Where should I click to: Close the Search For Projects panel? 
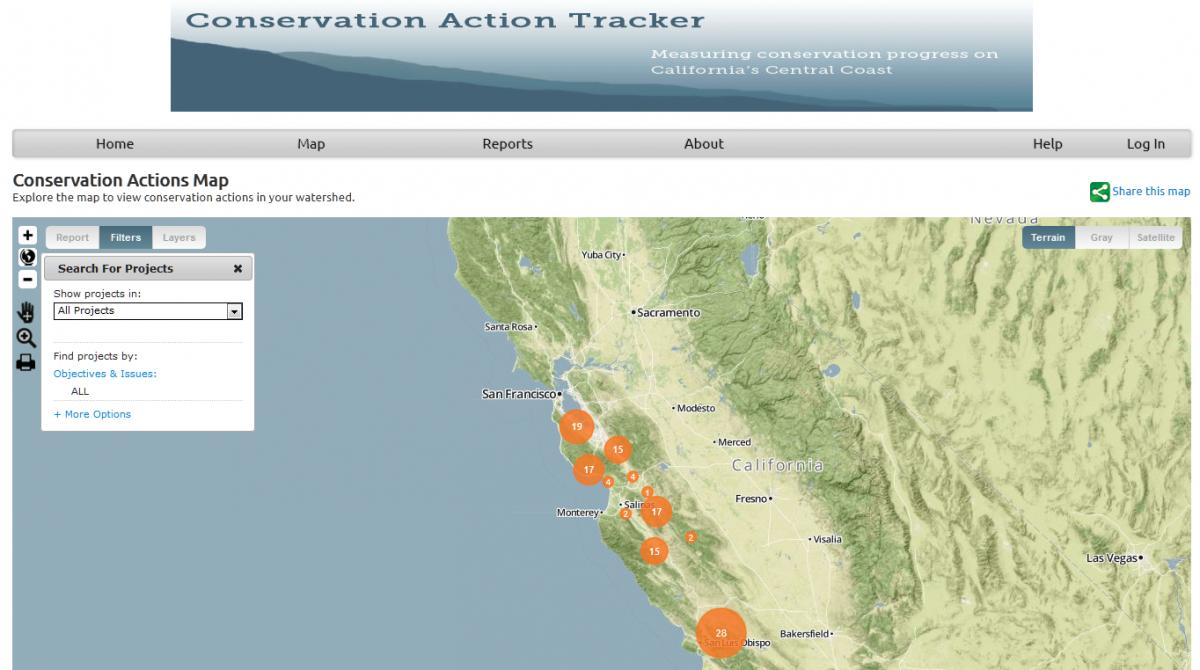click(x=238, y=268)
